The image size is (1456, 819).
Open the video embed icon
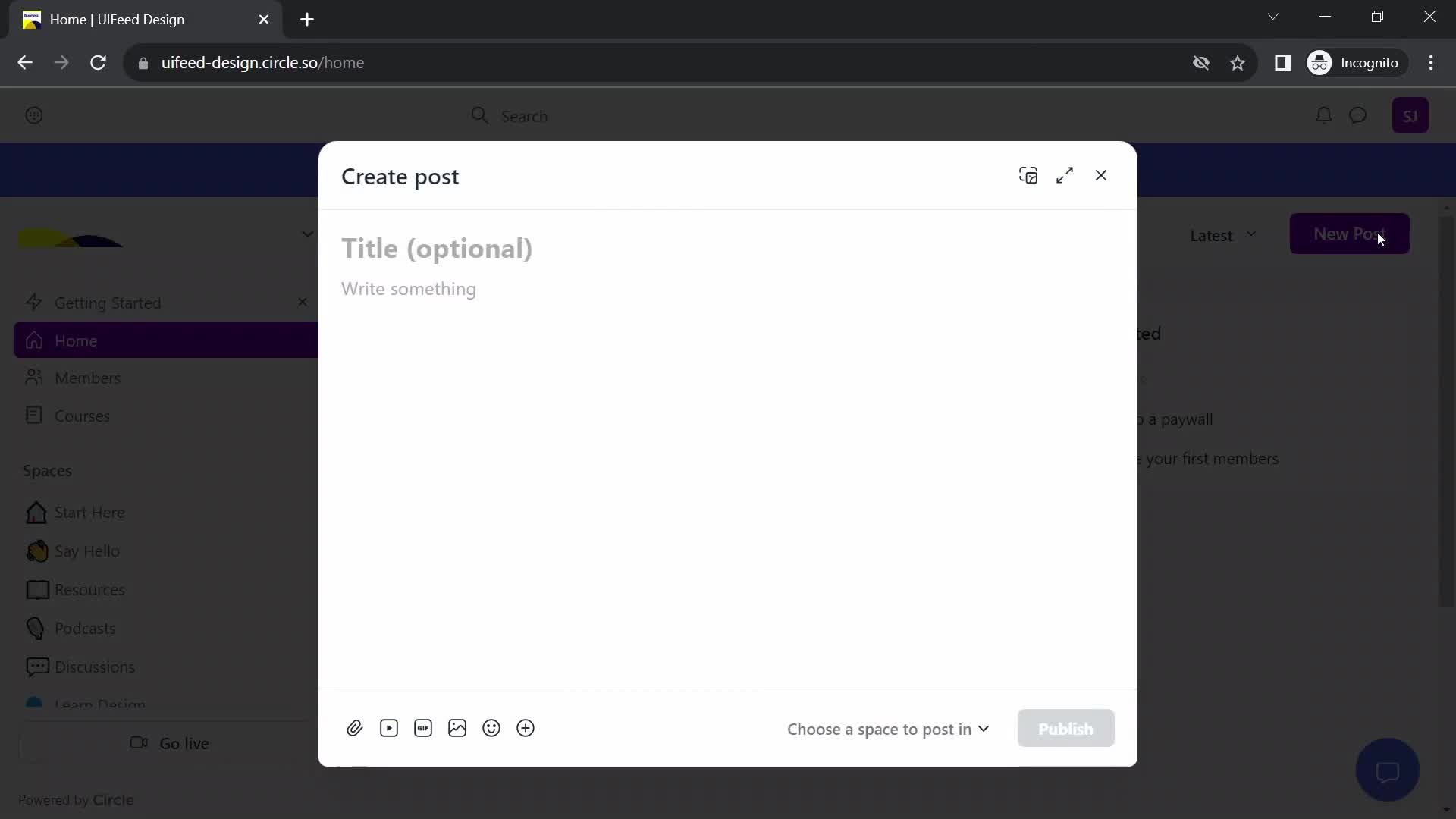(389, 728)
